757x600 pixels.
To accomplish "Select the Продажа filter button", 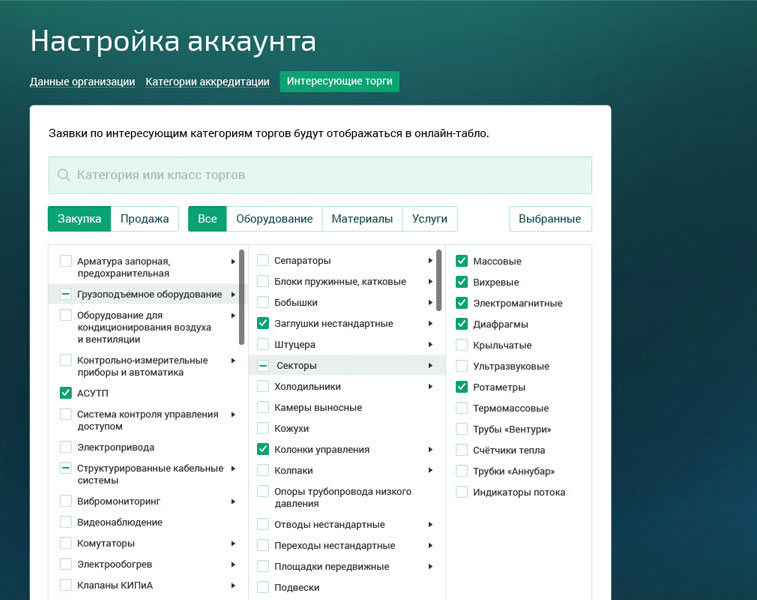I will click(x=144, y=219).
